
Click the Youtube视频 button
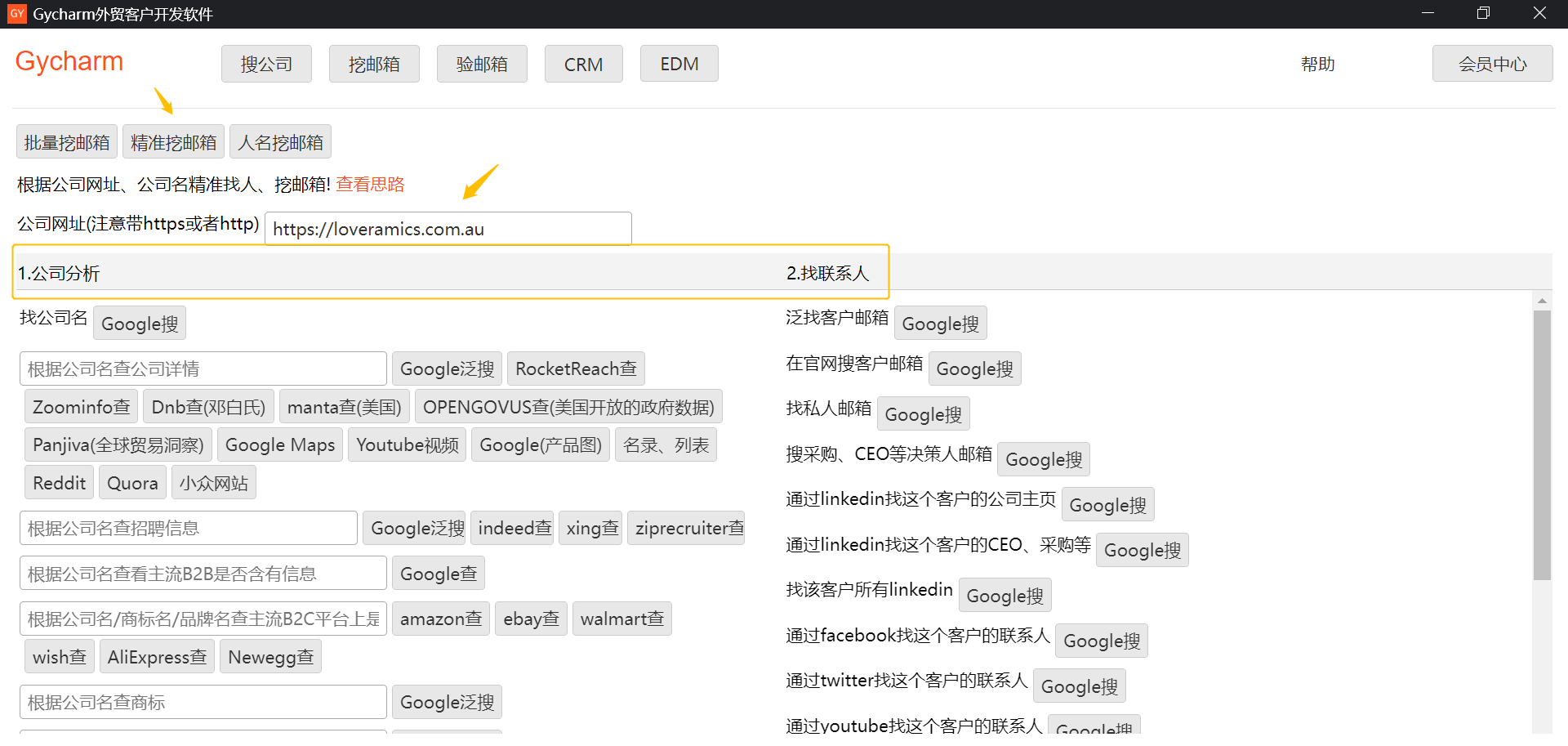coord(408,445)
